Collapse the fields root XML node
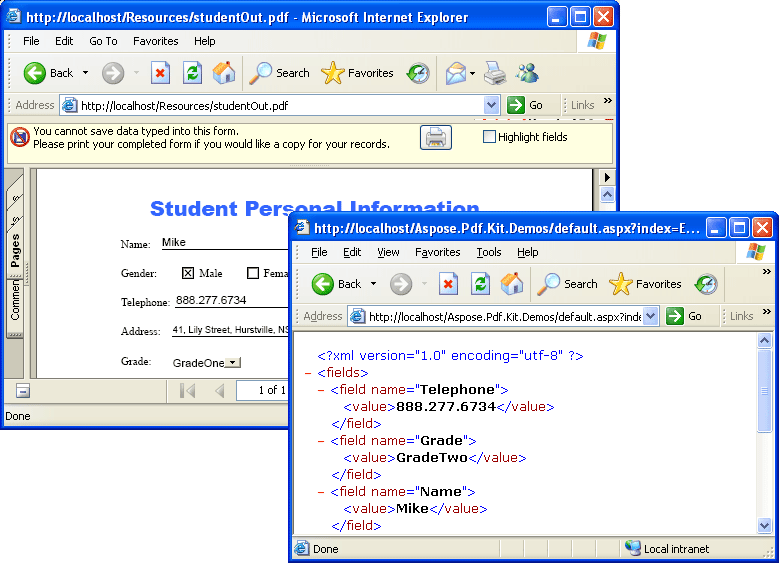This screenshot has width=780, height=564. click(308, 373)
